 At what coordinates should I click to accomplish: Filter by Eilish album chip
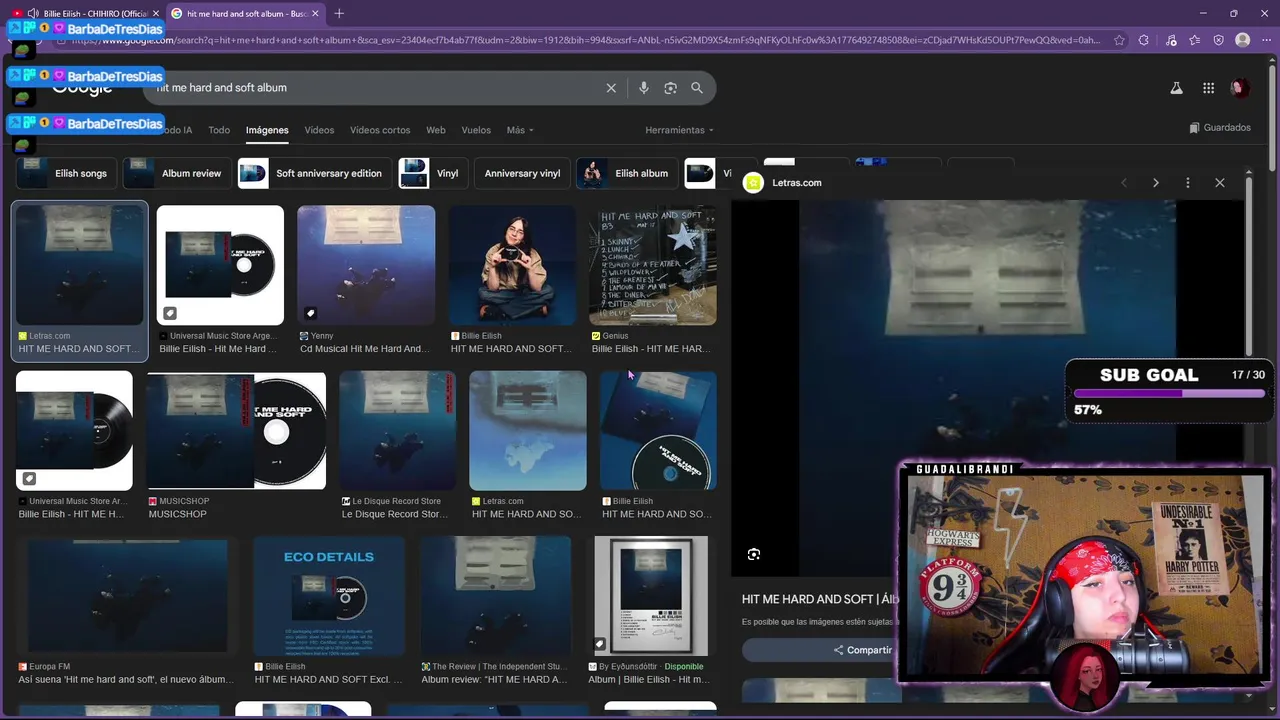(627, 173)
